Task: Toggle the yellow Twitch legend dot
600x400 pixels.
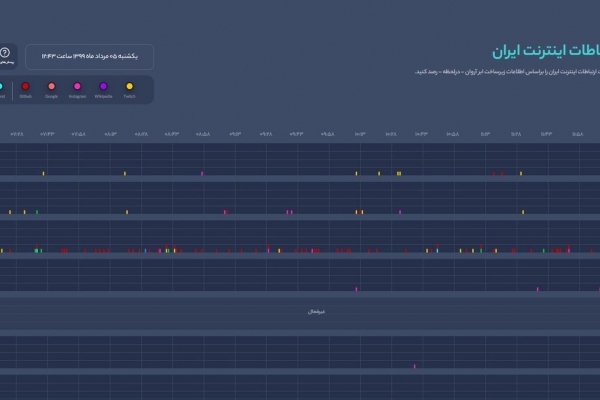Action: [129, 86]
